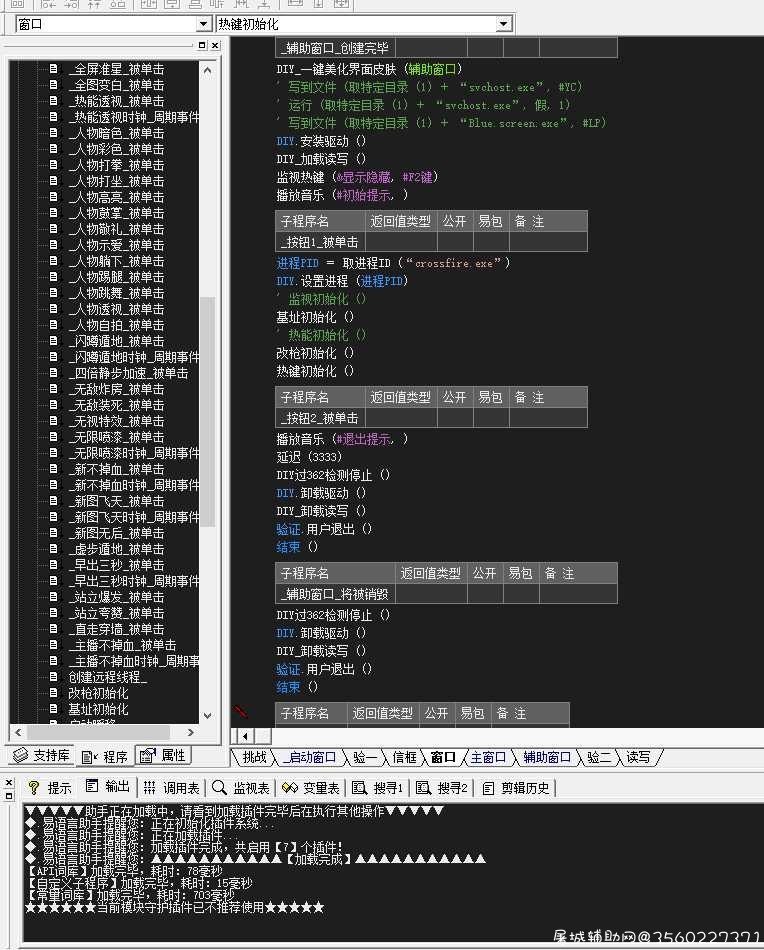Select _直走穿墙_被单击 in the tree

tap(116, 629)
